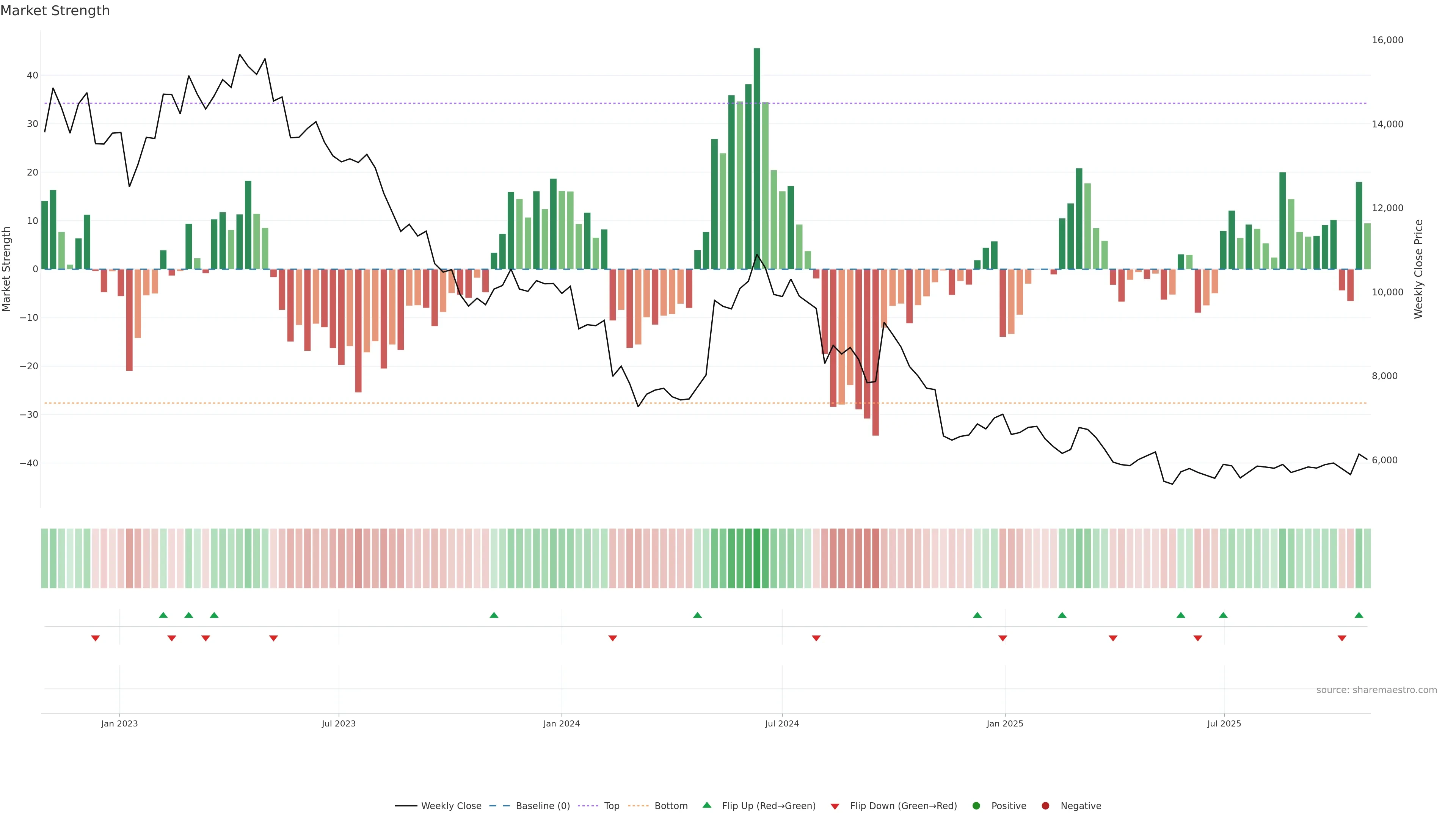Click the Flip Up green triangle legend icon
Viewport: 1456px width, 819px height.
tap(706, 805)
